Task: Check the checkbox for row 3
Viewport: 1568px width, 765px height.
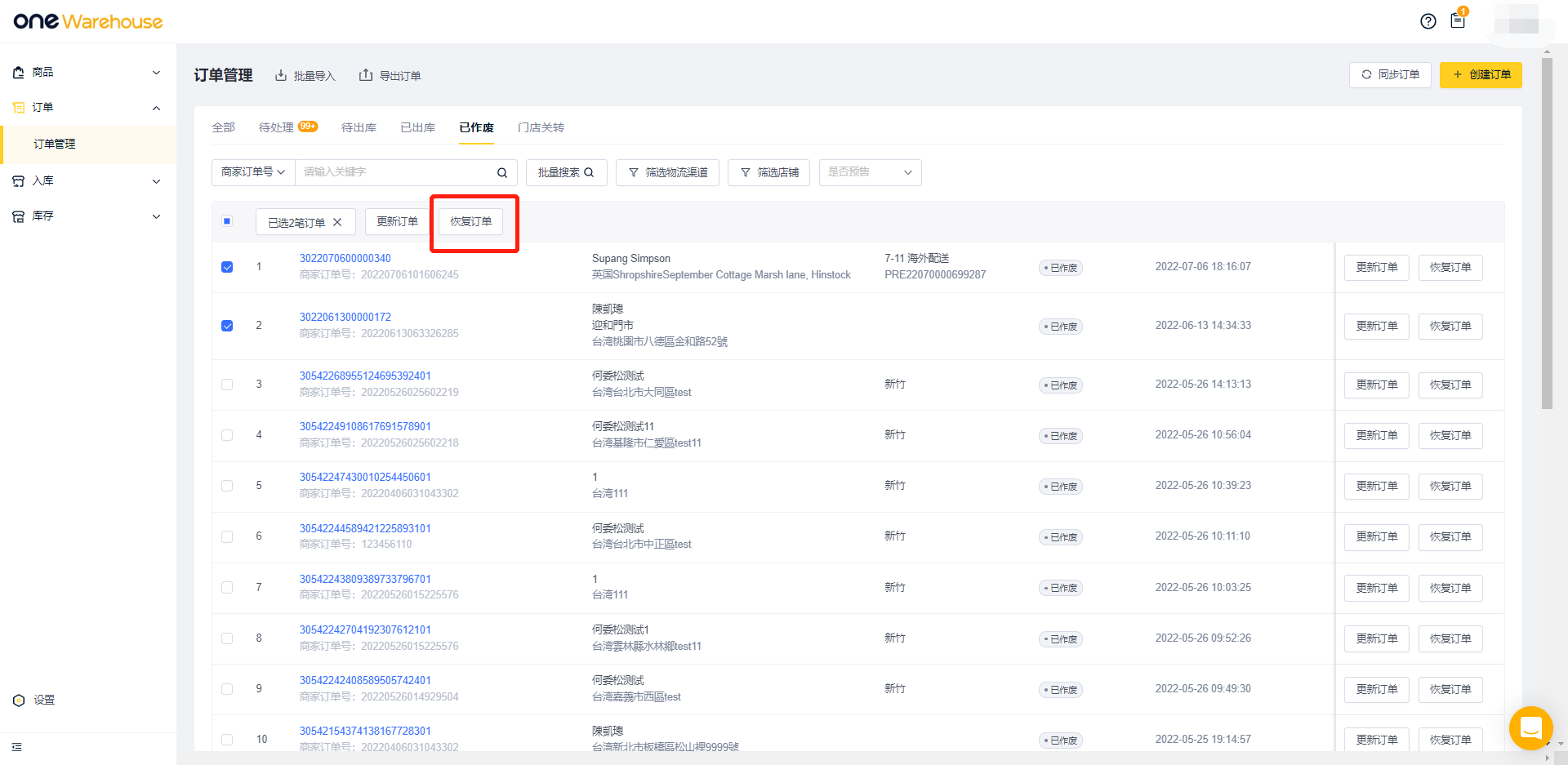Action: (x=227, y=385)
